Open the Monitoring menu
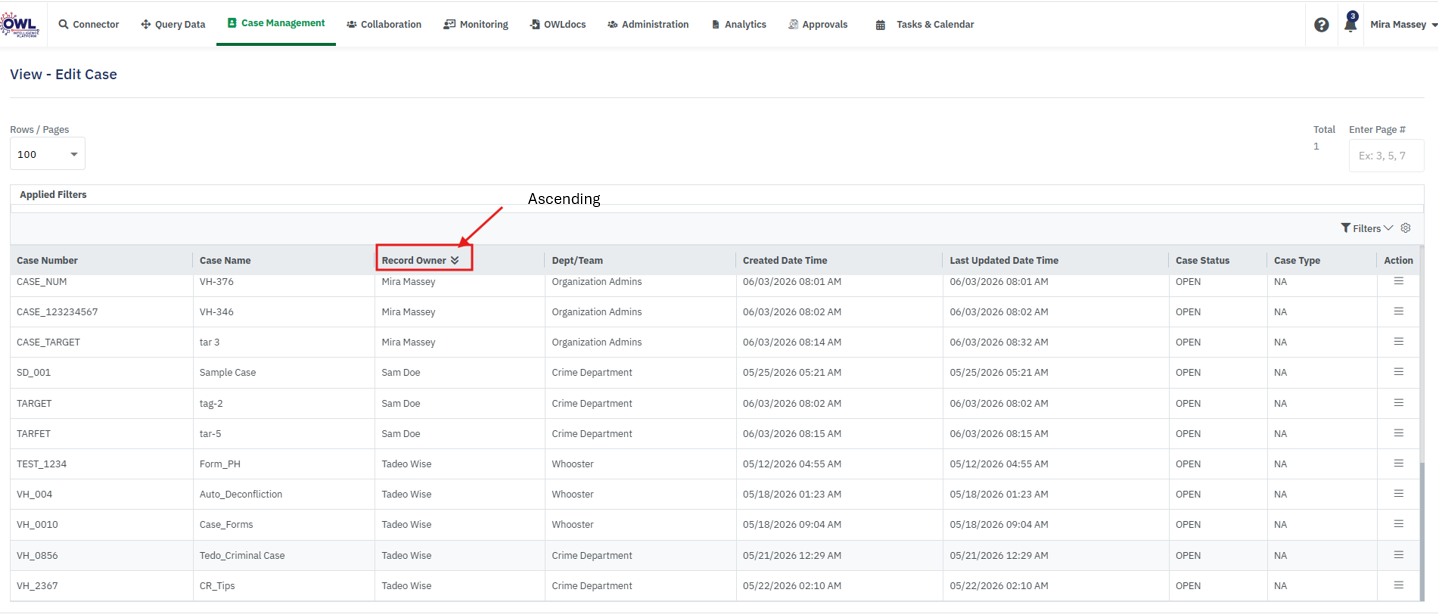 476,24
